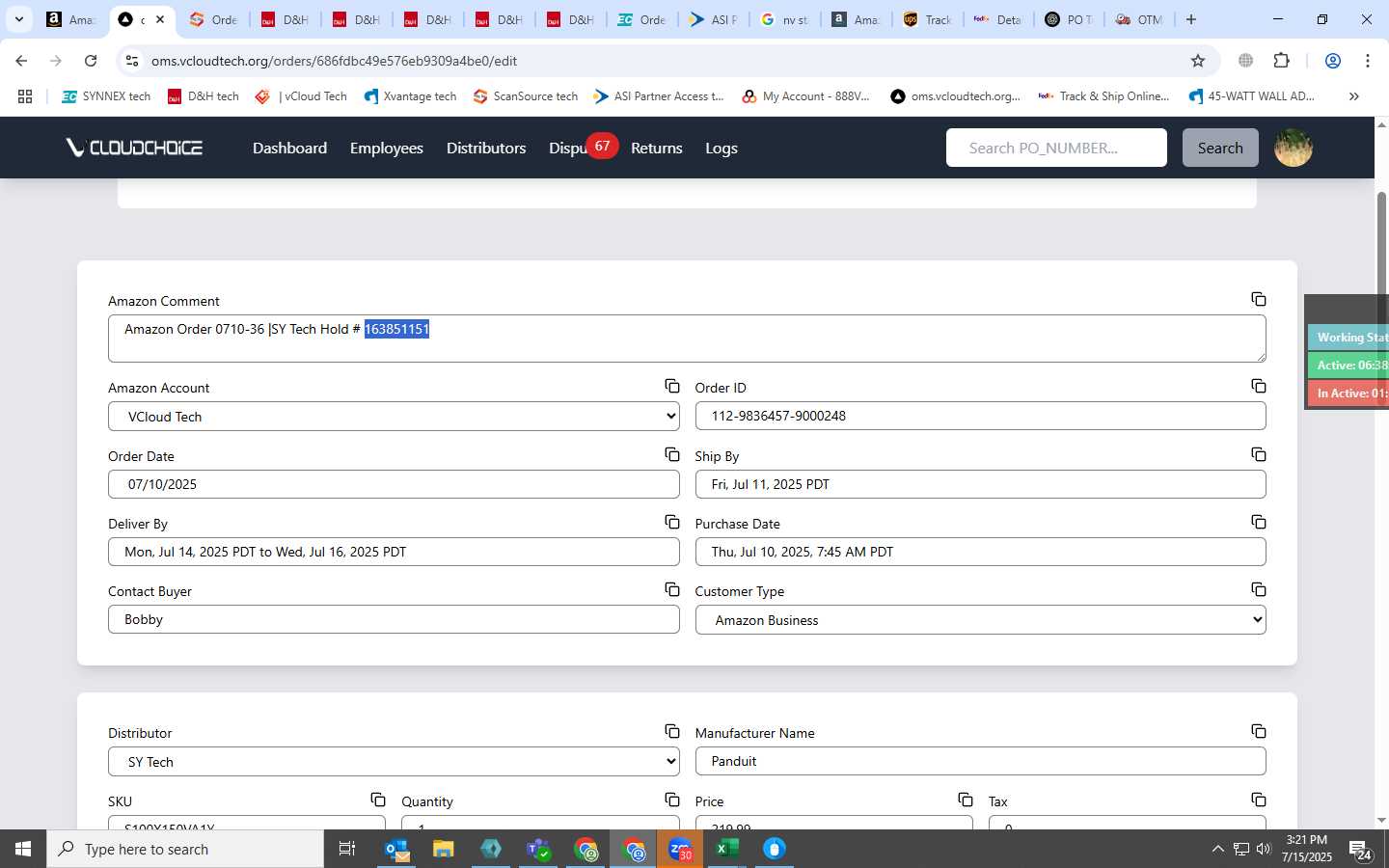Open the browser extensions puzzle icon
This screenshot has height=868, width=1389.
click(1281, 61)
